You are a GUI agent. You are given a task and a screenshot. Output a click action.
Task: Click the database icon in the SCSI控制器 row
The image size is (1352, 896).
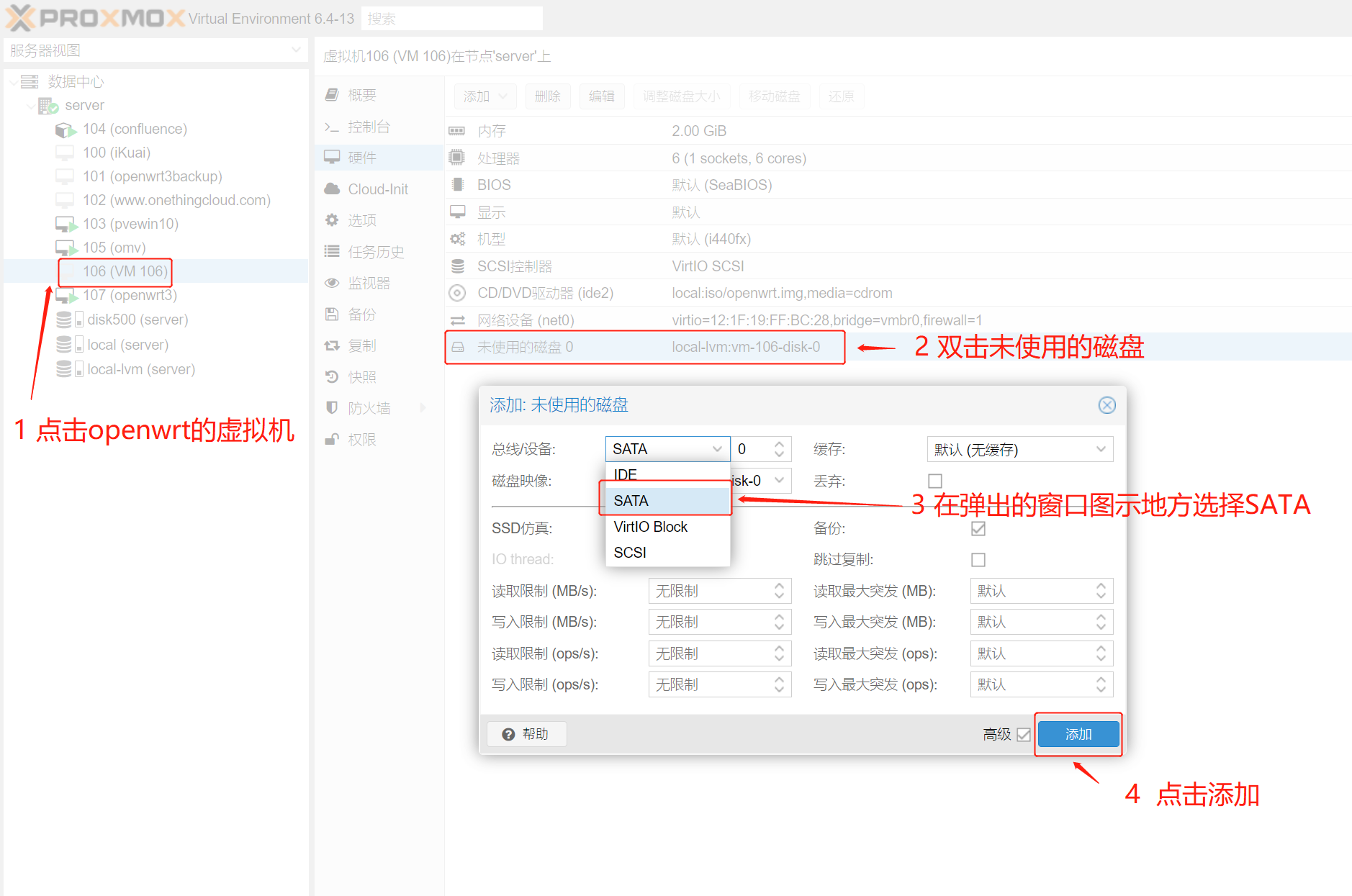(x=457, y=266)
